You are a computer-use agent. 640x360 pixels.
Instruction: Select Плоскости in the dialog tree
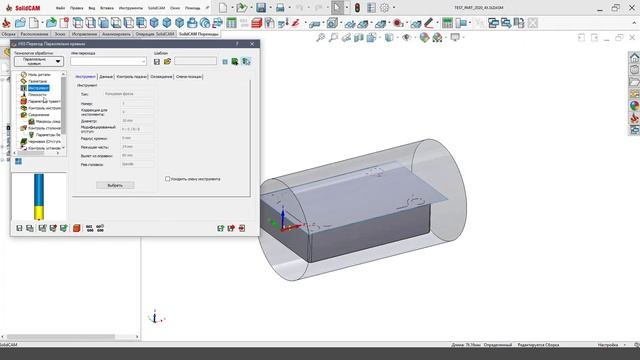coord(37,94)
